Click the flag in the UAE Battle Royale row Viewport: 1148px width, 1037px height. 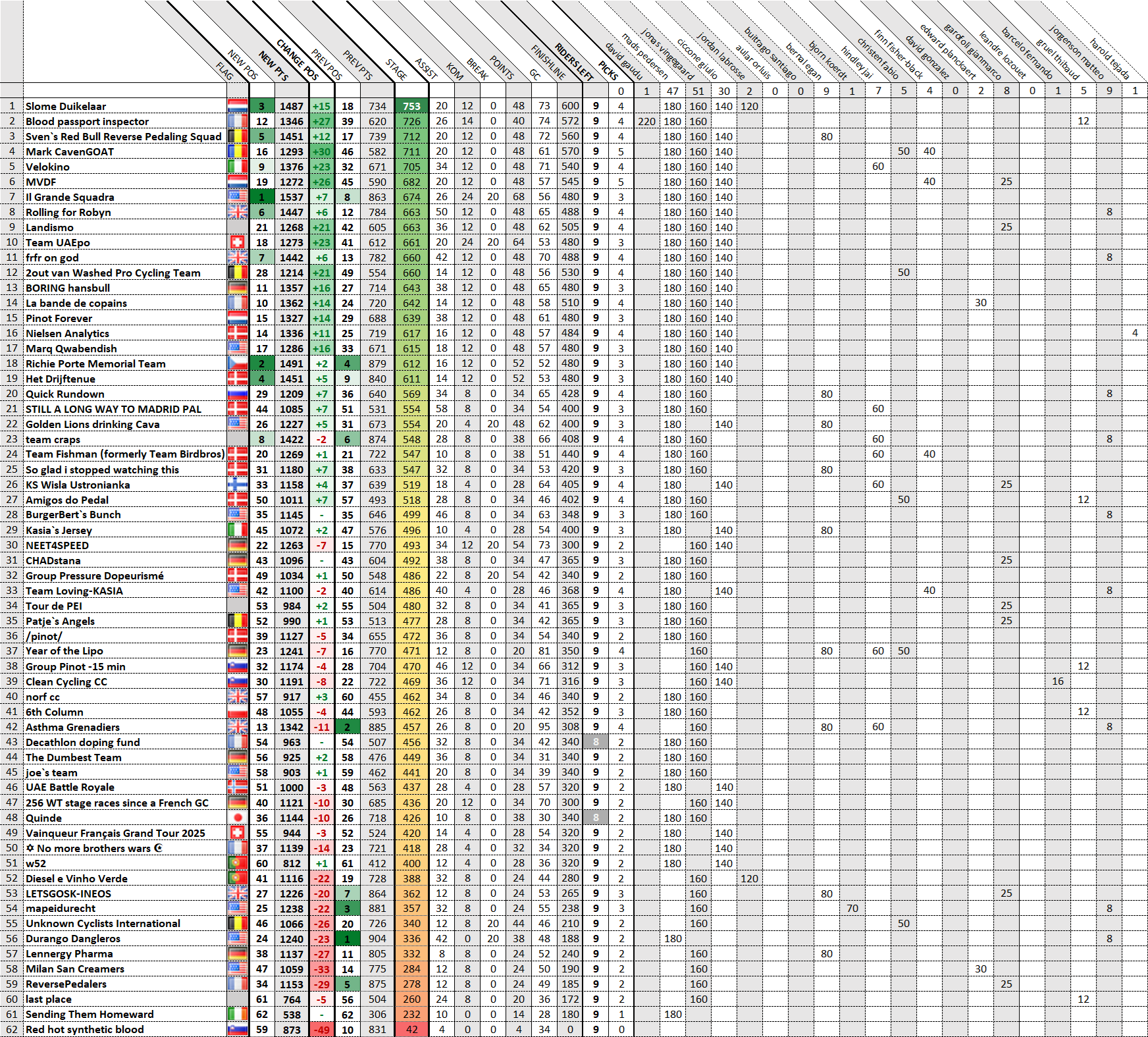[238, 787]
